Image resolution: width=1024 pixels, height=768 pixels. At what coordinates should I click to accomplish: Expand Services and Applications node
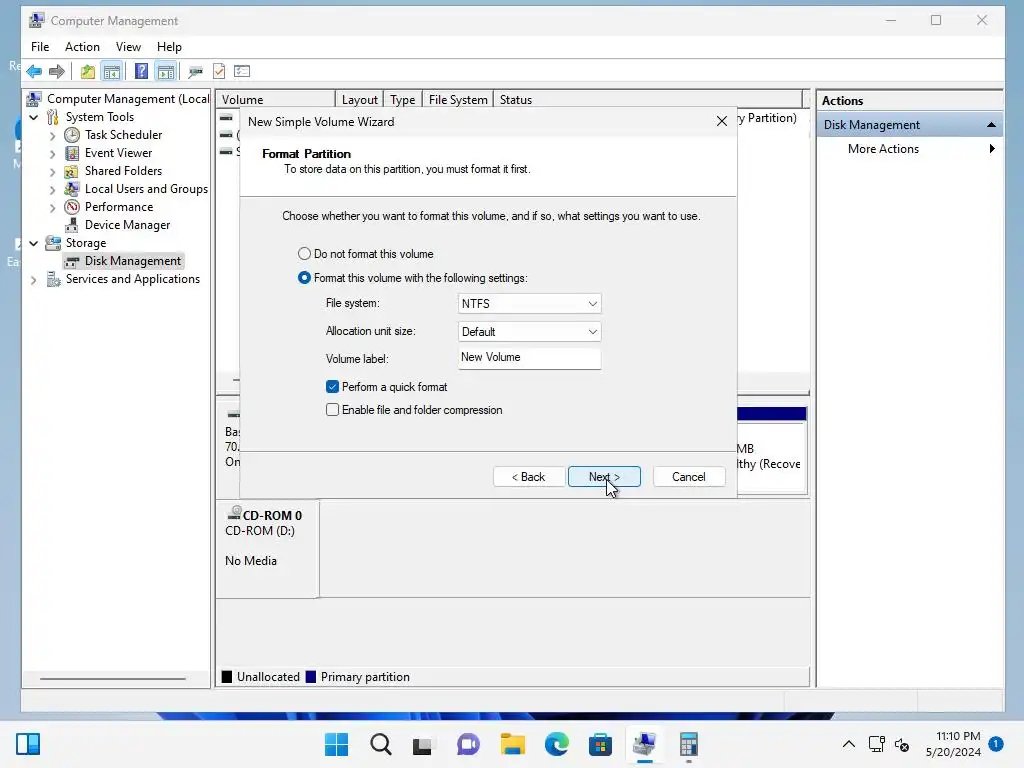[x=34, y=280]
